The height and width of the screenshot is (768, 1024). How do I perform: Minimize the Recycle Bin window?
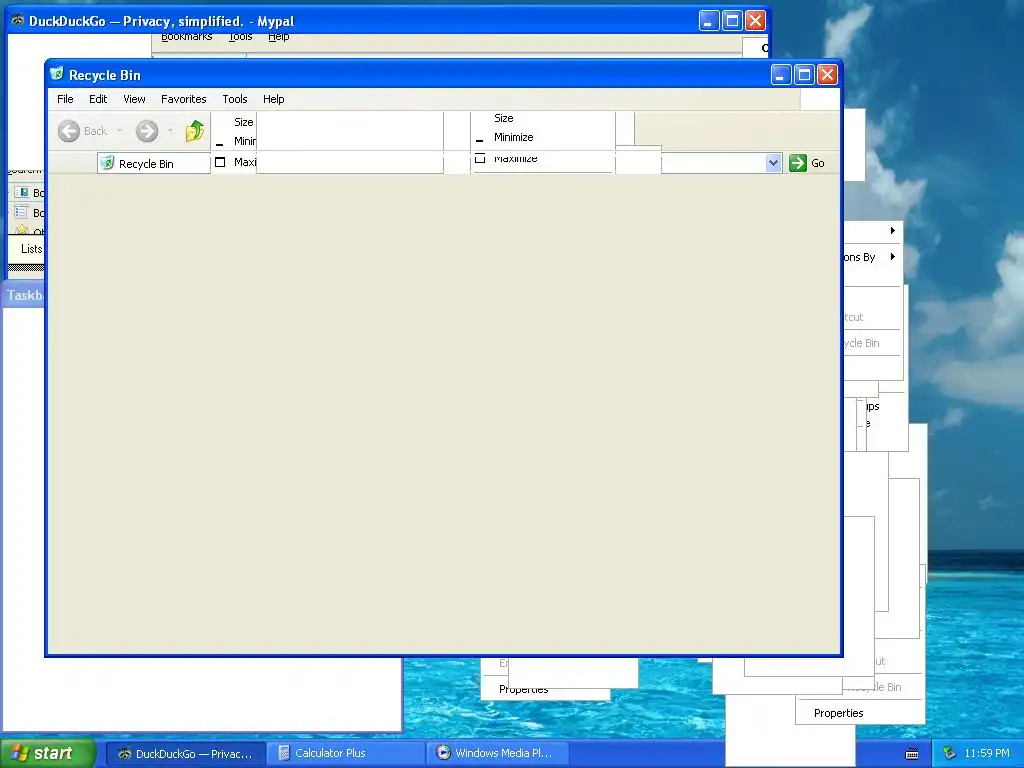(781, 75)
